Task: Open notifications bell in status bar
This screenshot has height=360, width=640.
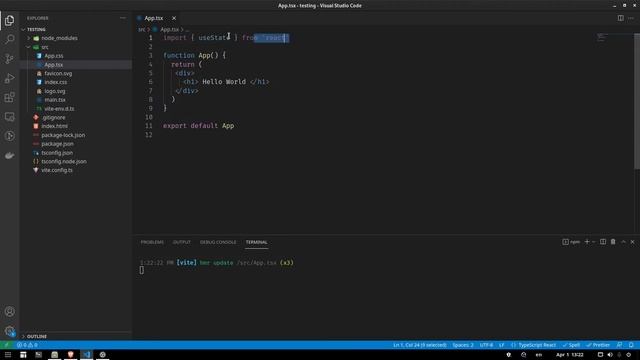Action: point(631,345)
